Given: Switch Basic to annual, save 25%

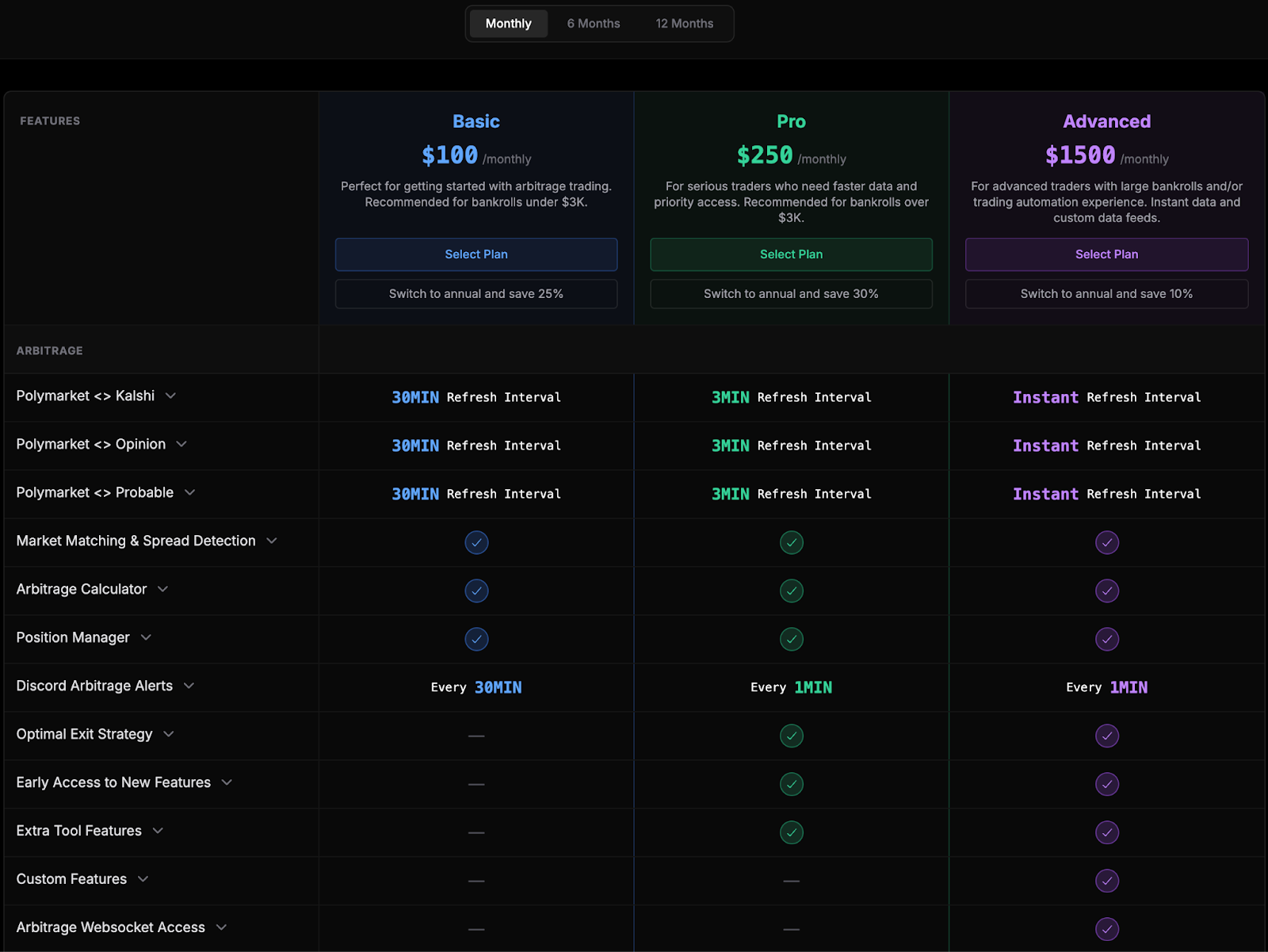Looking at the screenshot, I should (x=476, y=294).
